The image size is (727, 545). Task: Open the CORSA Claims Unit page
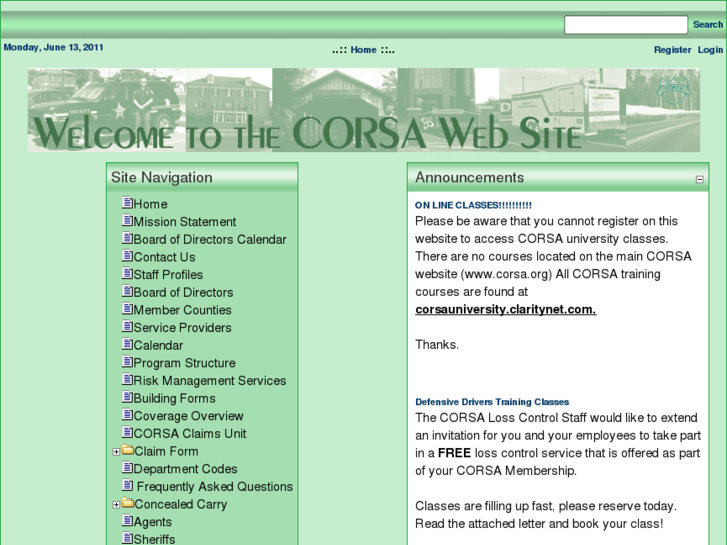point(190,433)
